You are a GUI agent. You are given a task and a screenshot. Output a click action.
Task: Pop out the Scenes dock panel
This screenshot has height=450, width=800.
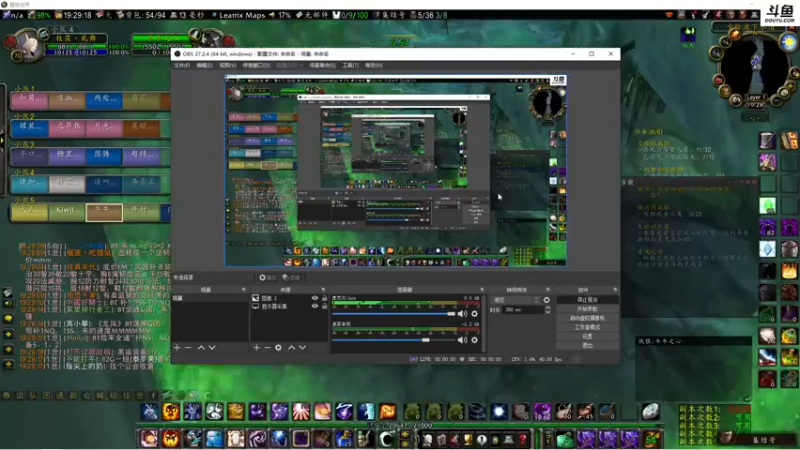click(x=243, y=290)
